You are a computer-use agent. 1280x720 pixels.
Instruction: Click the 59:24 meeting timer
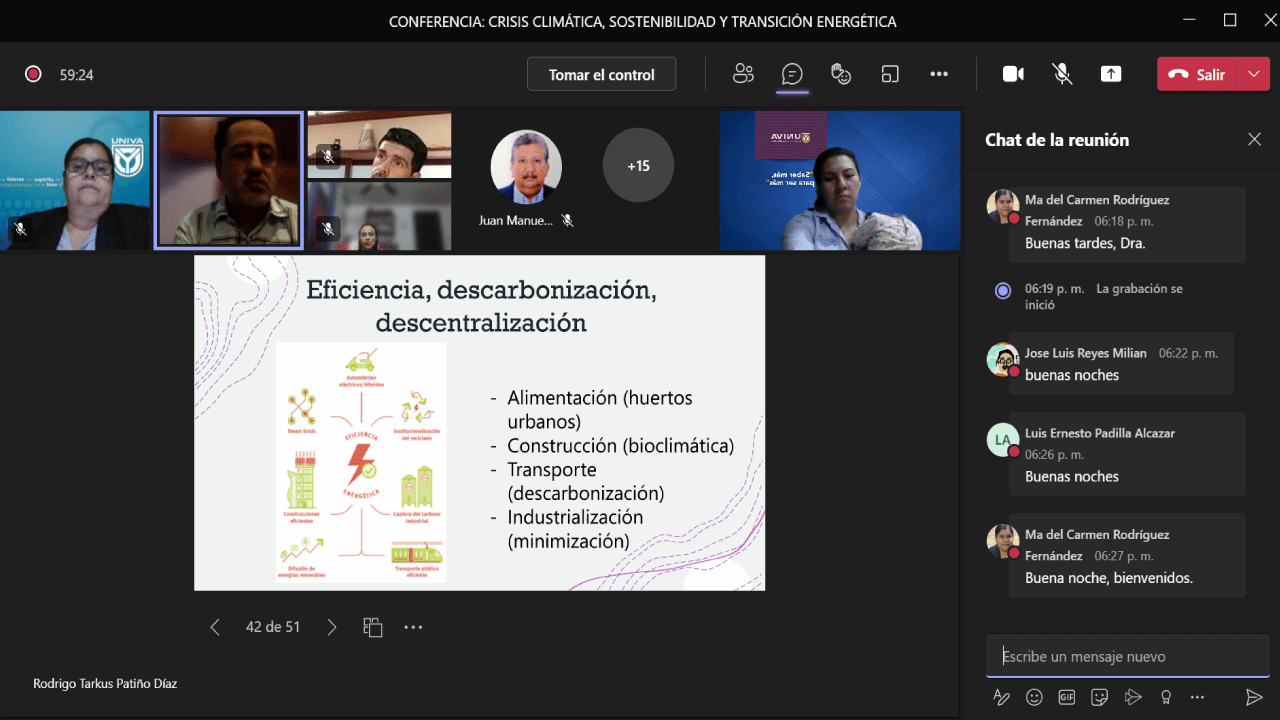(77, 74)
